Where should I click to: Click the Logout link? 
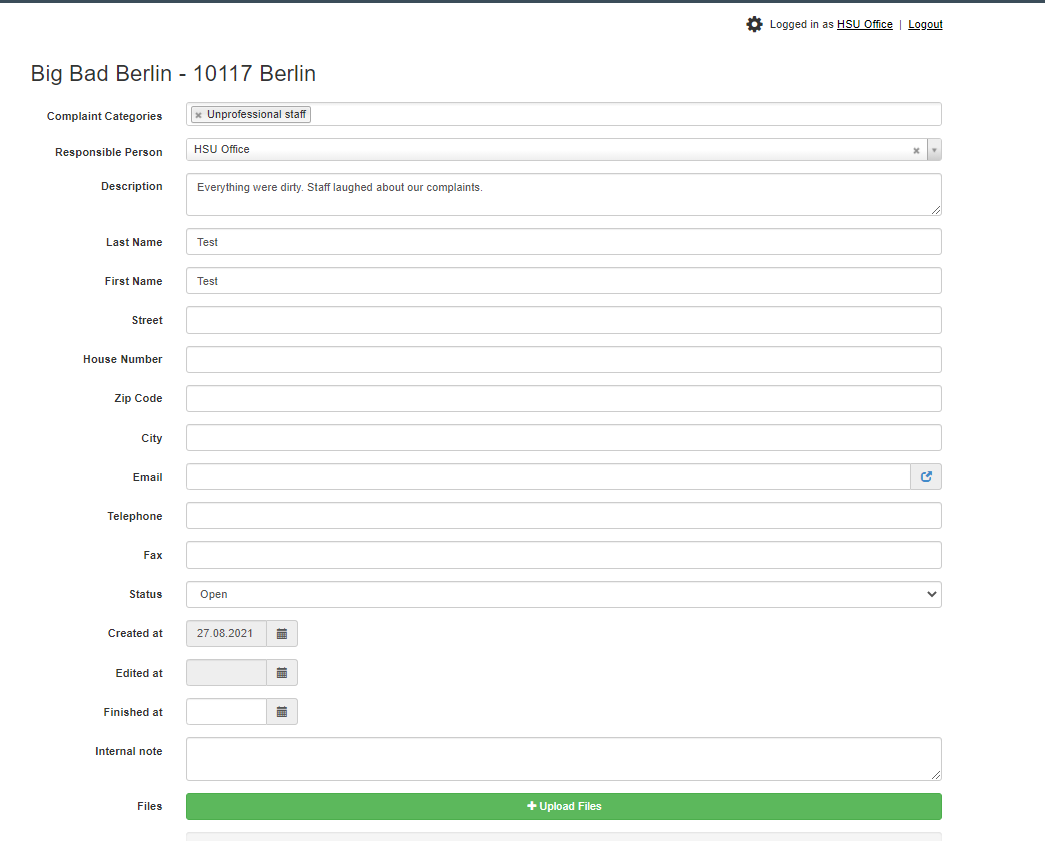[925, 24]
